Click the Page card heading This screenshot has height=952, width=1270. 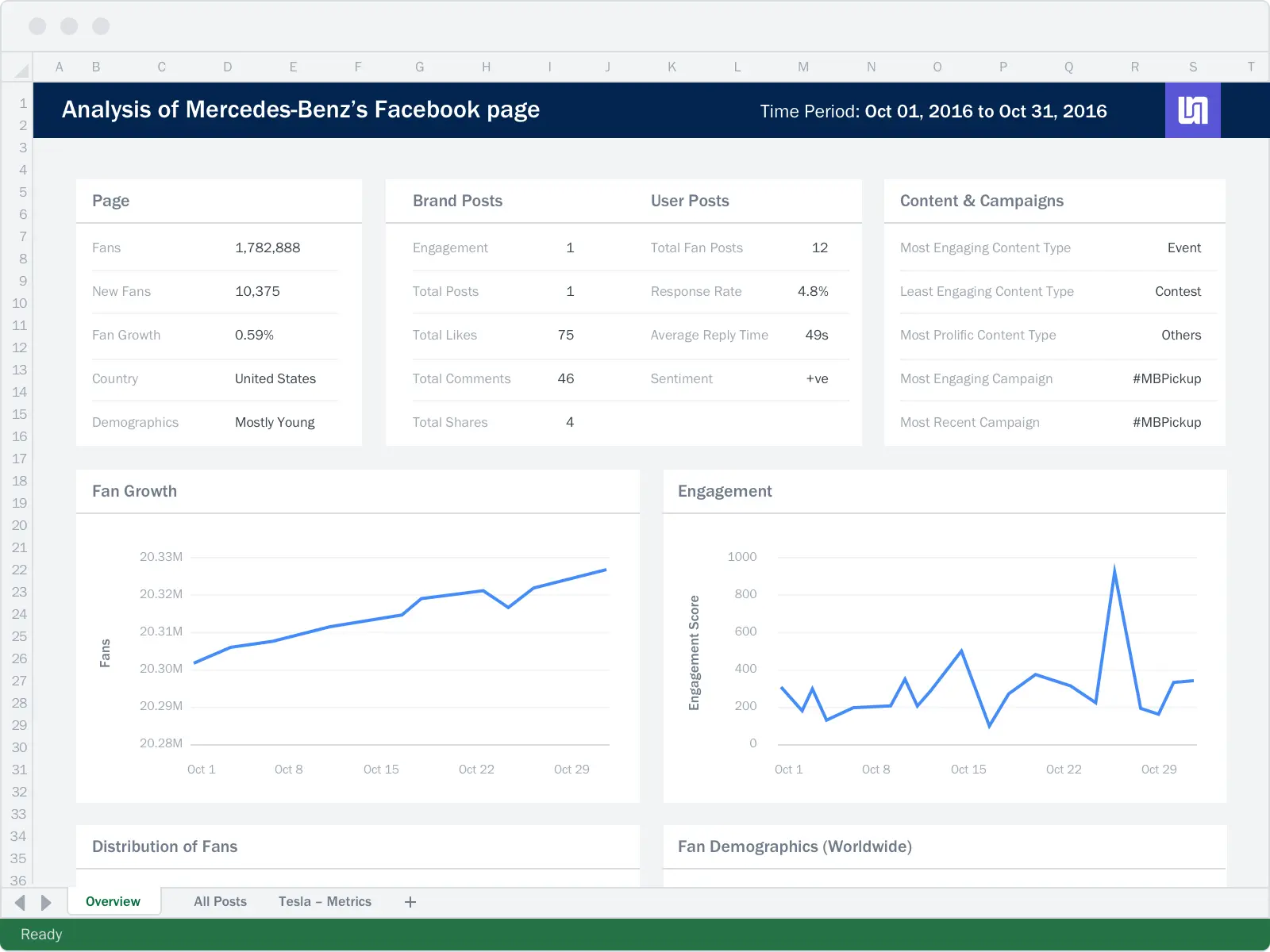tap(110, 201)
